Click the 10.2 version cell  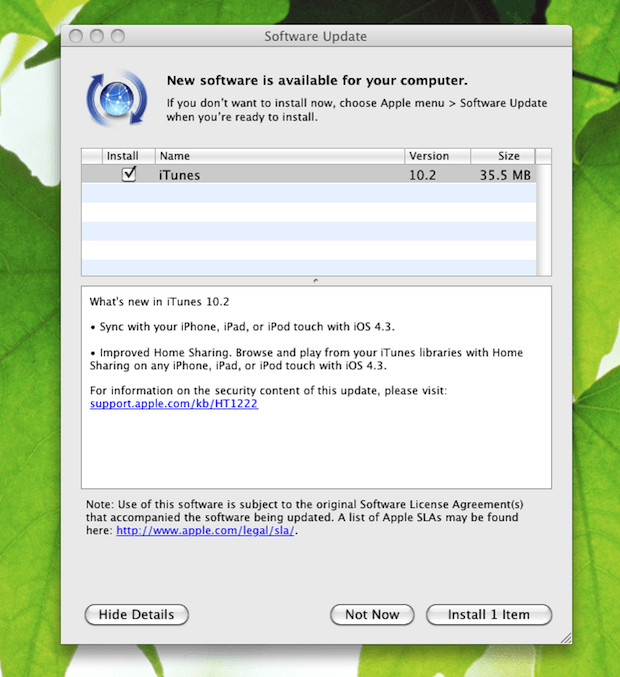click(422, 175)
